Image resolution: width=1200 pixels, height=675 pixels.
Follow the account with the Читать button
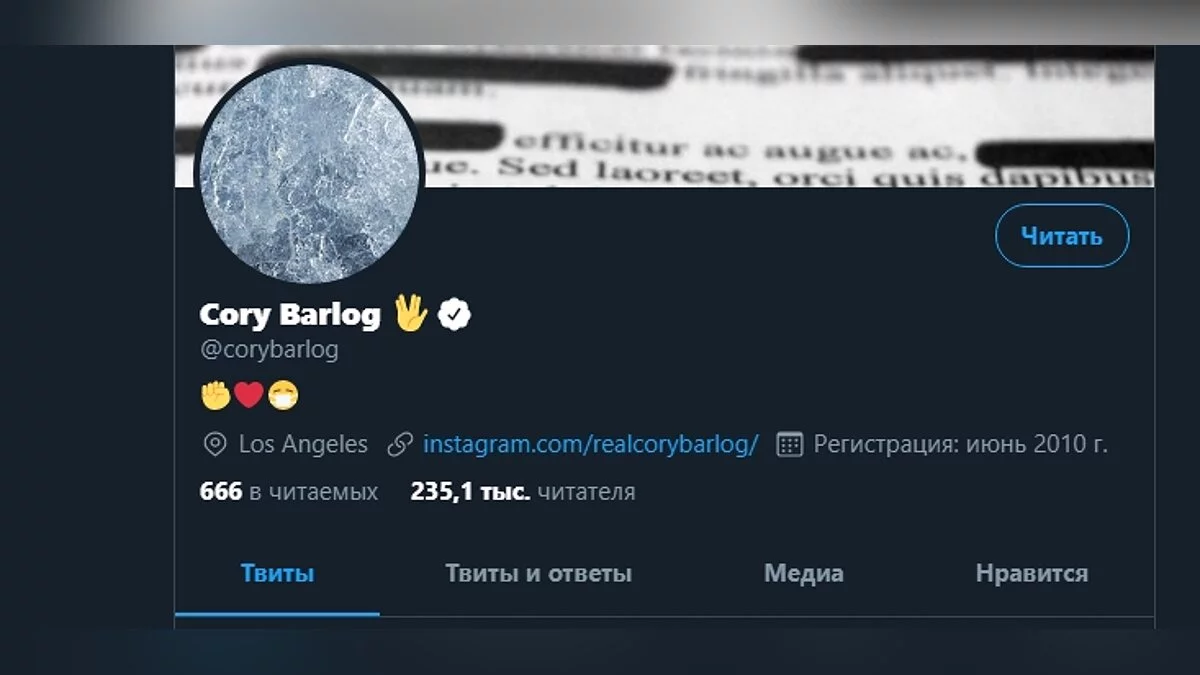1062,236
